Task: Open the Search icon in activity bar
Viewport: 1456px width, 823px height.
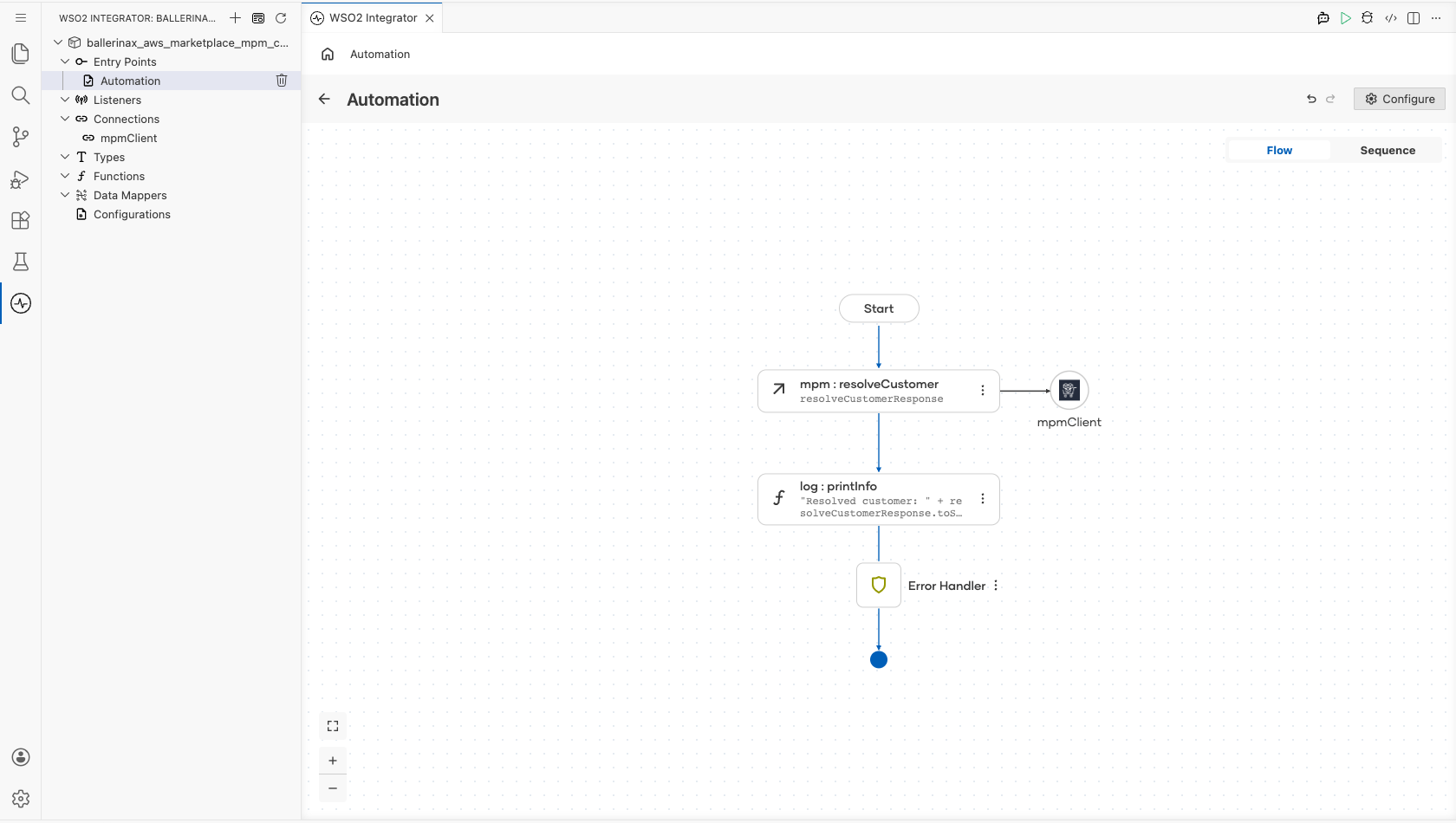Action: (x=21, y=95)
